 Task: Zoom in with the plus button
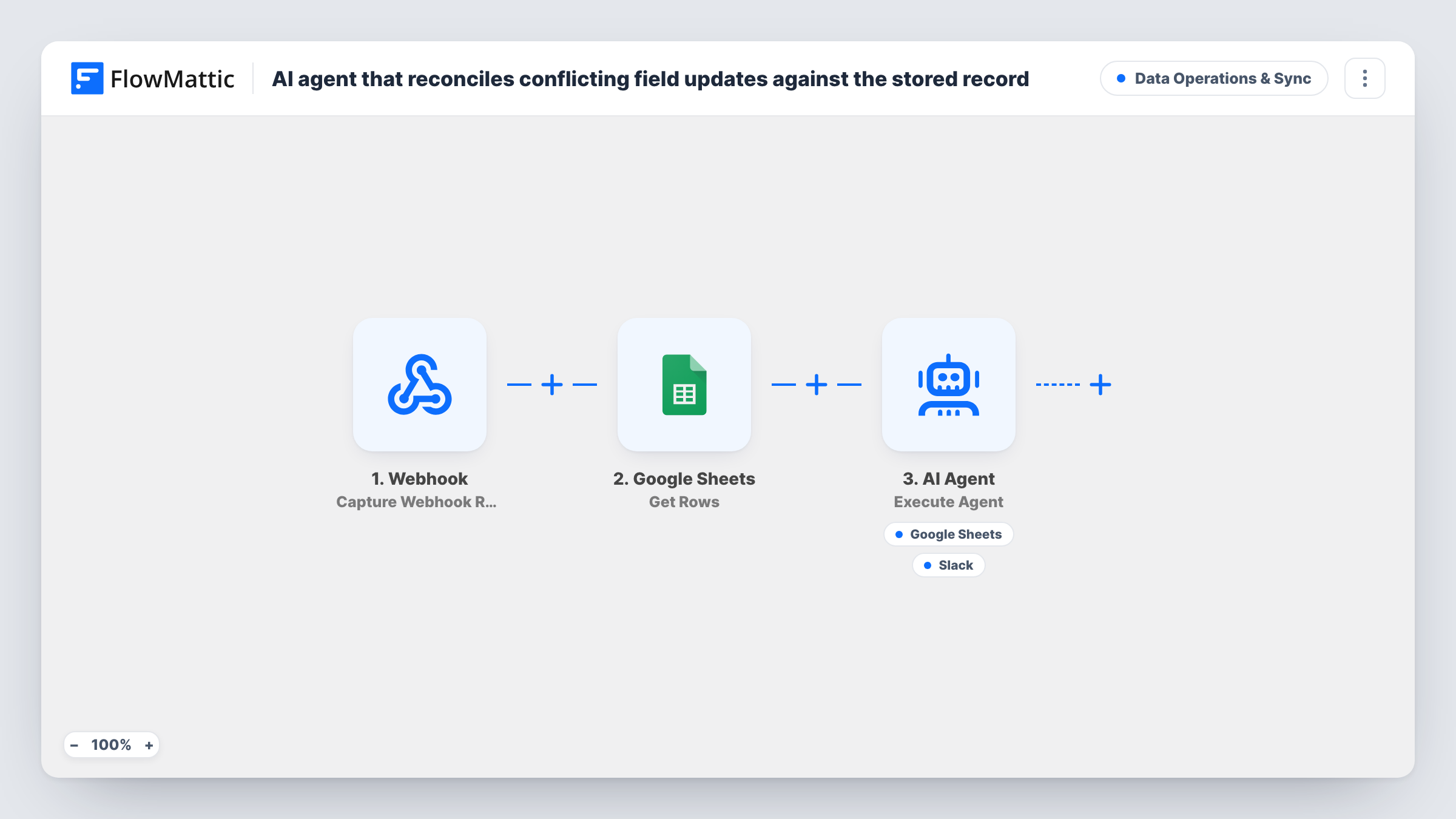pos(149,745)
